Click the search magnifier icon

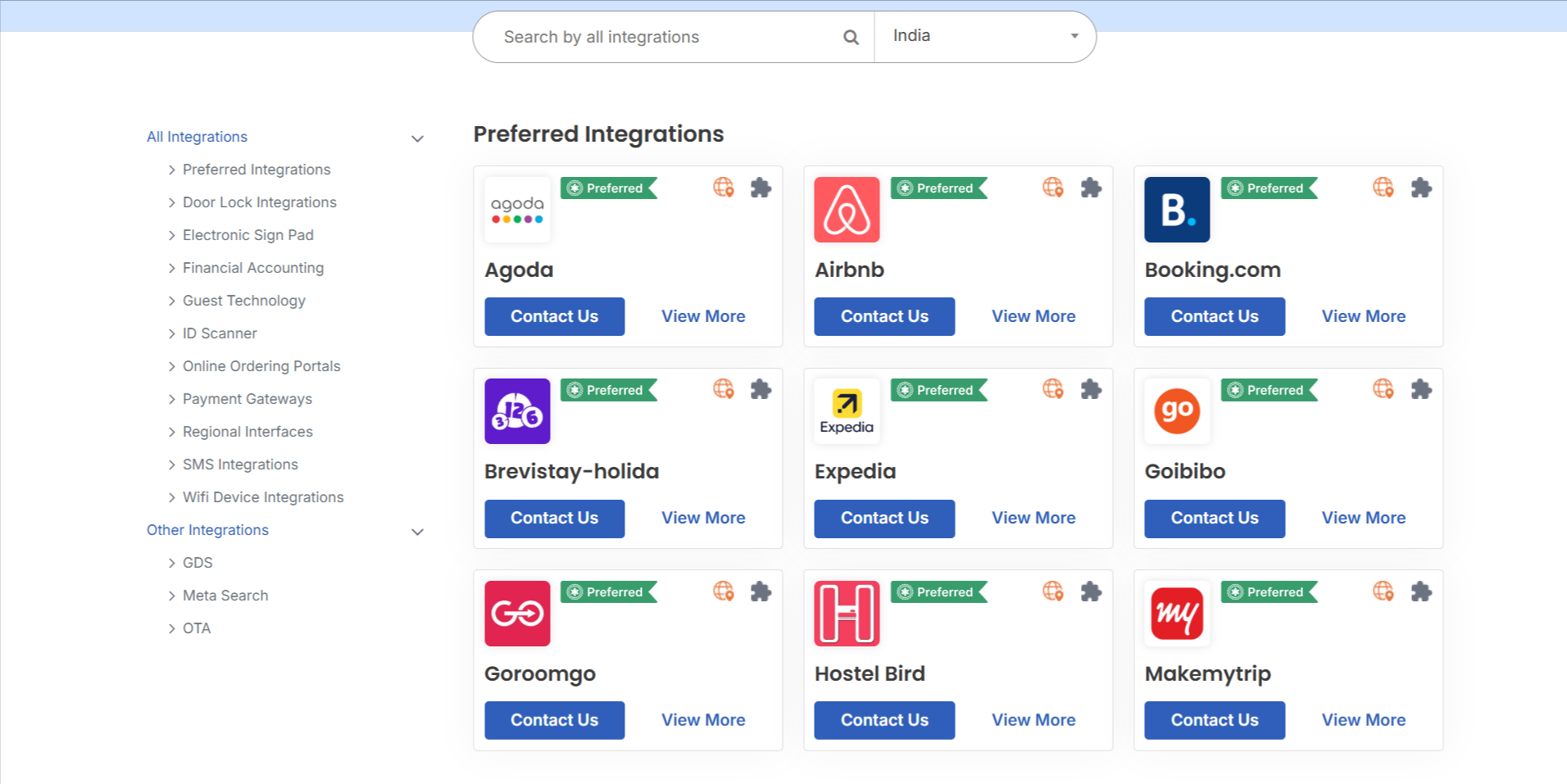pyautogui.click(x=851, y=37)
